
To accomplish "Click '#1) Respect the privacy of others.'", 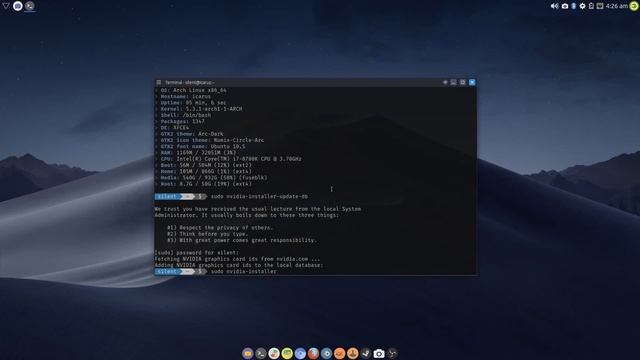I will pos(220,228).
